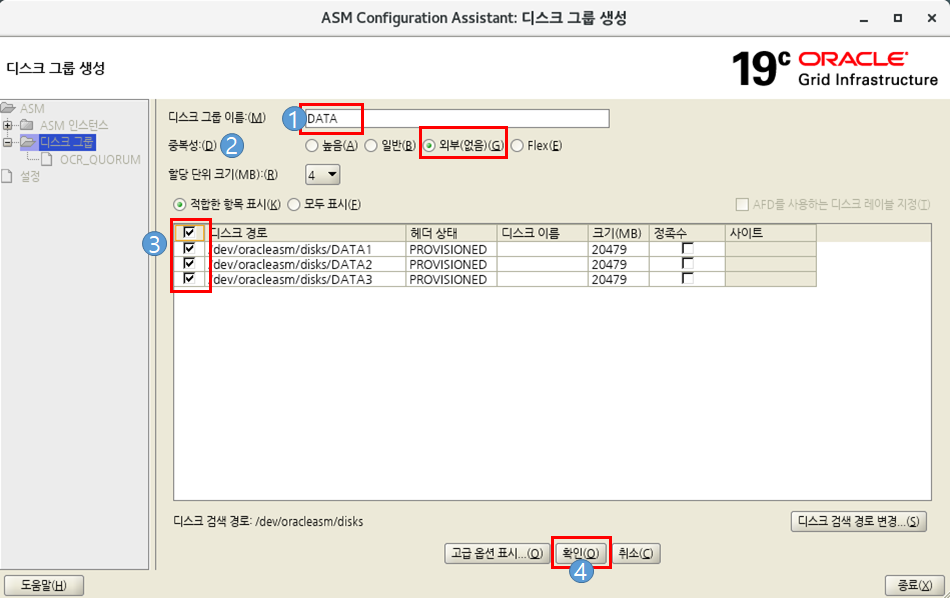Click the 설정 page icon
Image resolution: width=950 pixels, height=600 pixels.
7,176
